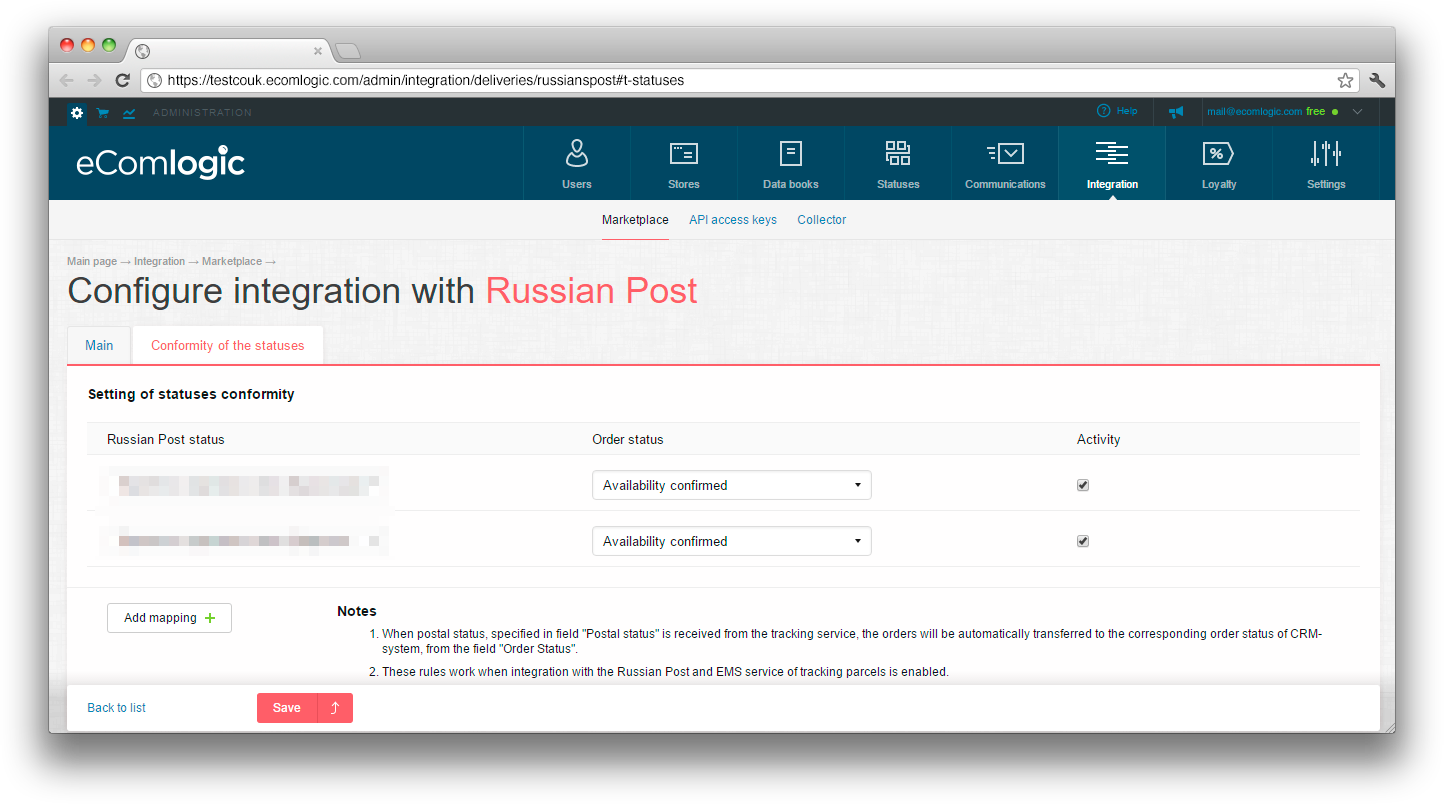Open the Collector submenu
This screenshot has height=804, width=1444.
[822, 220]
